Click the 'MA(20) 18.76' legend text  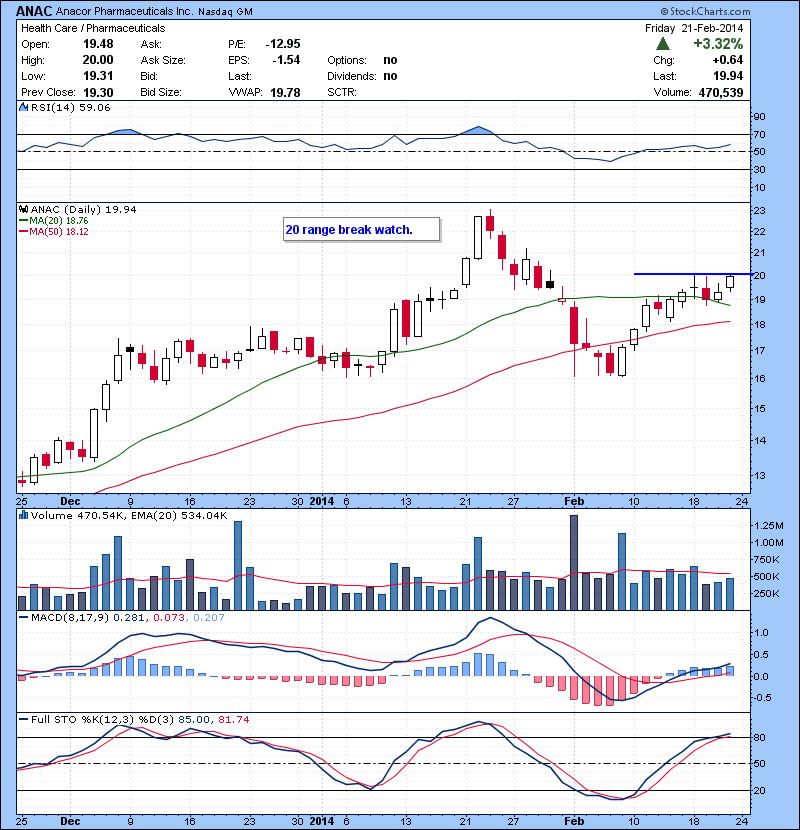59,221
